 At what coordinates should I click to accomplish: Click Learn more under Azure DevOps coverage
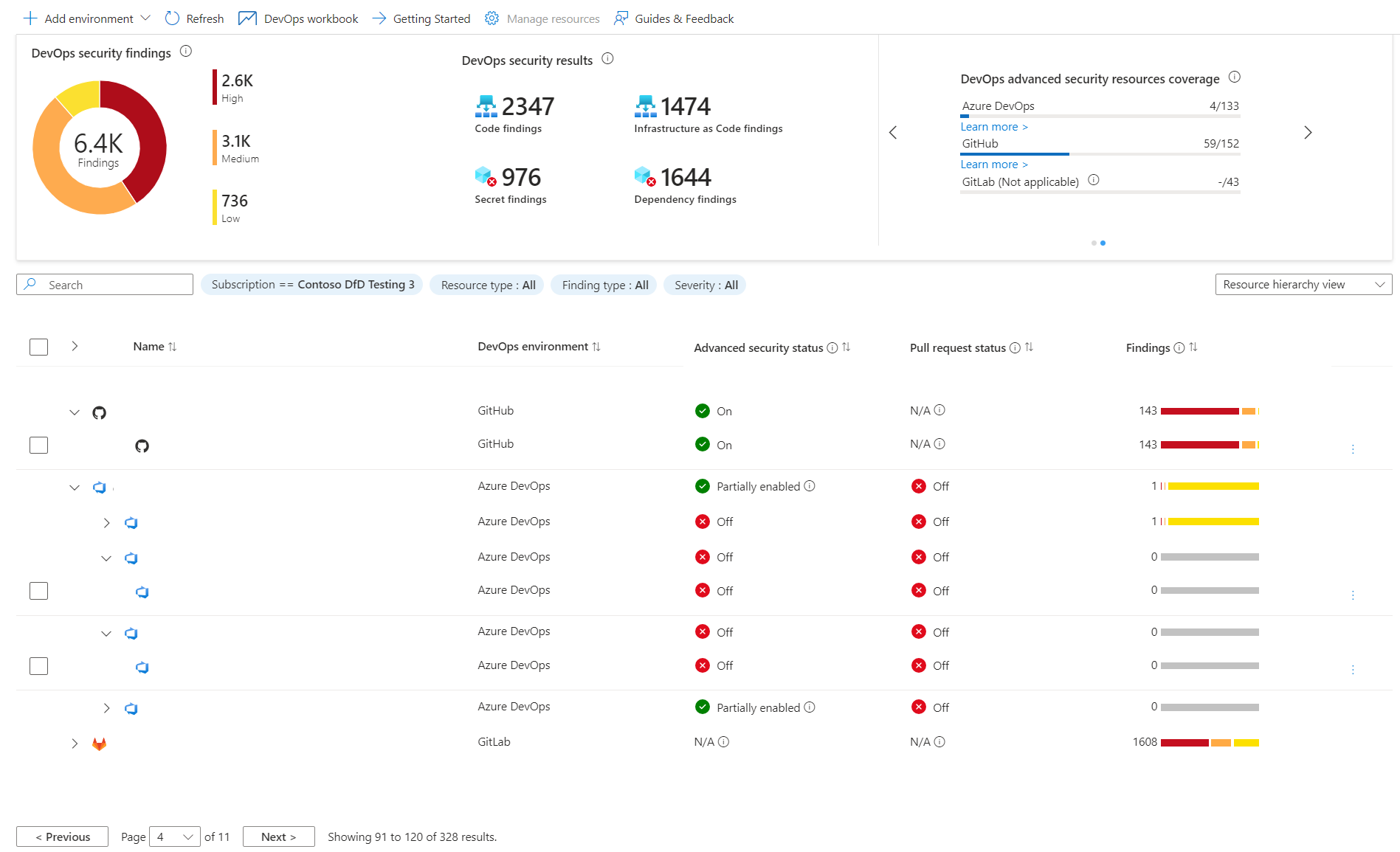click(x=990, y=126)
